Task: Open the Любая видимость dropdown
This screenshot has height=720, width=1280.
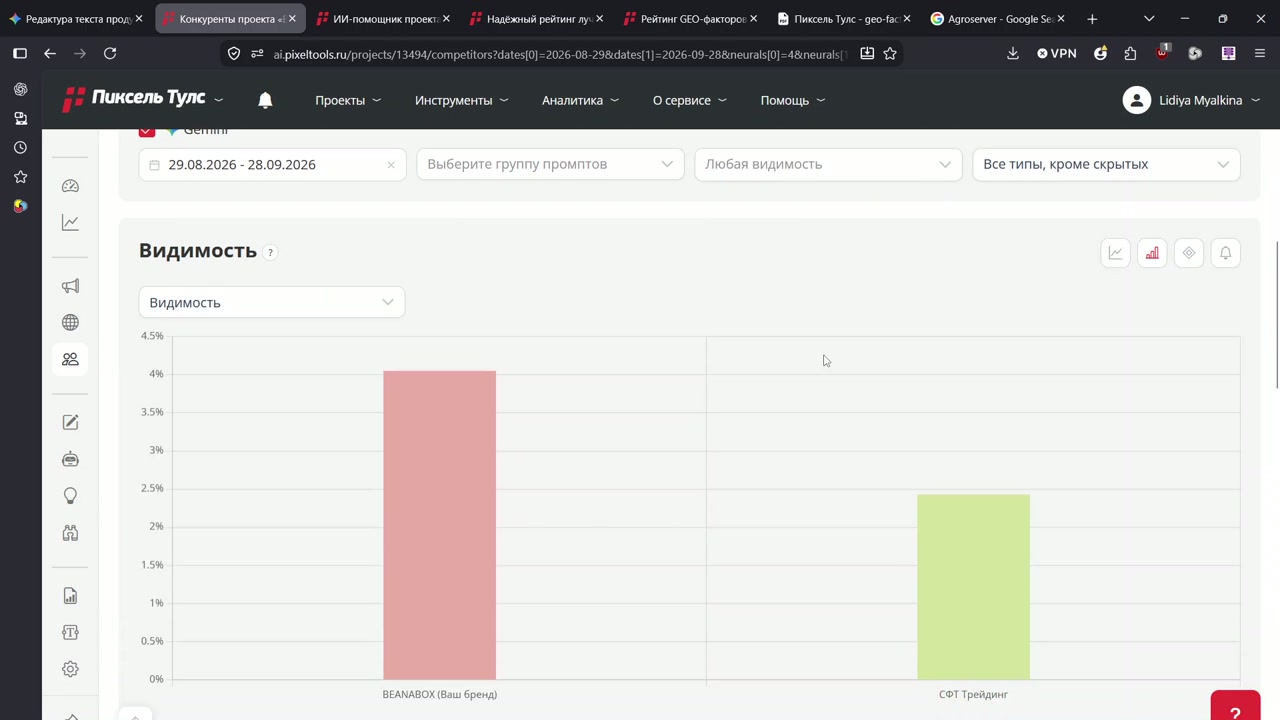Action: point(828,164)
